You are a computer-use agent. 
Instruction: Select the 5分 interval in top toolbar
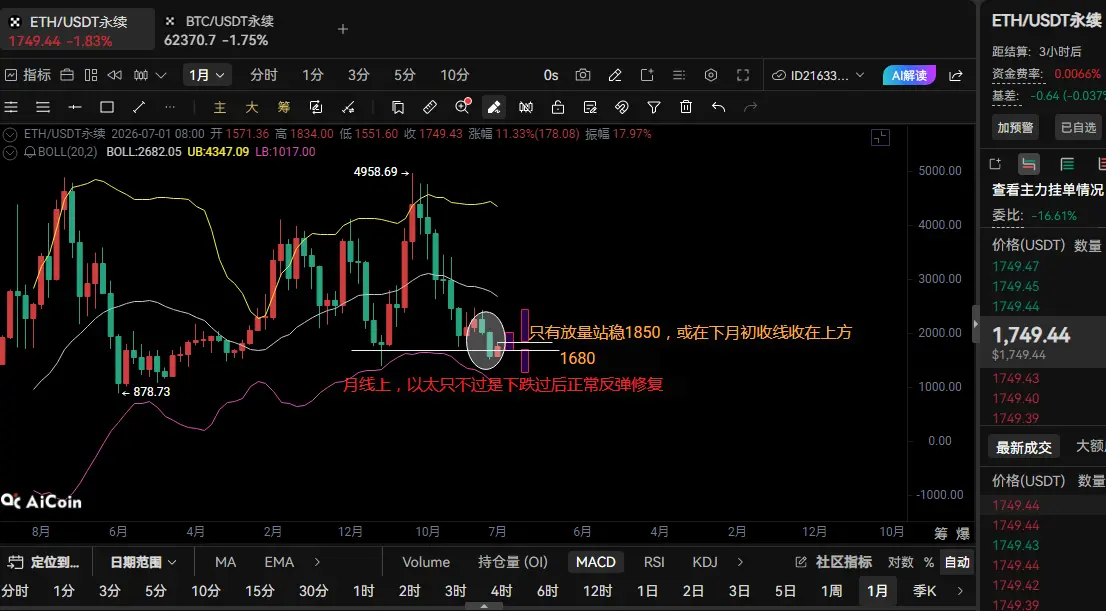coord(404,75)
